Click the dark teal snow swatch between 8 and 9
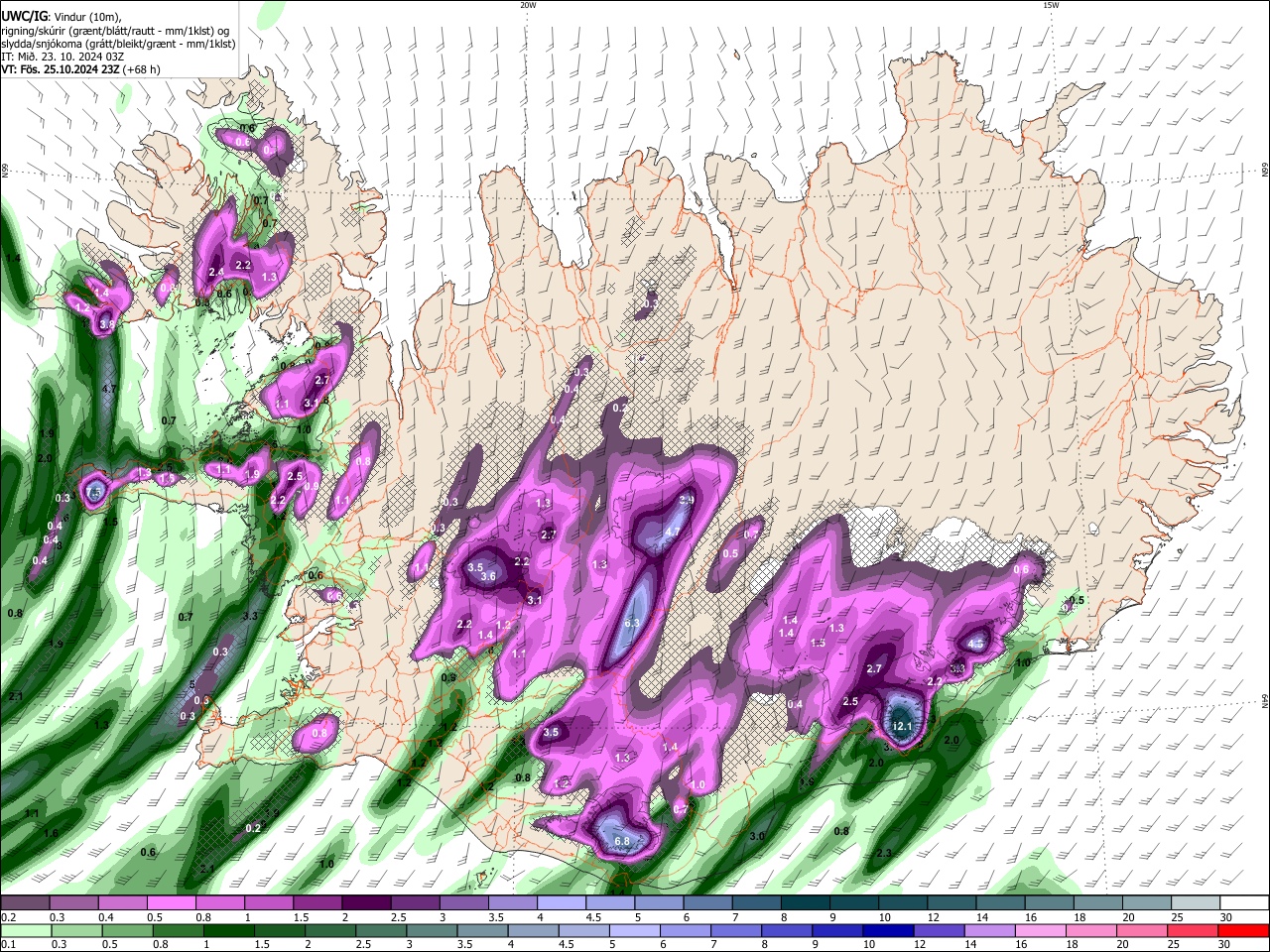The height and width of the screenshot is (952, 1270). point(805,902)
